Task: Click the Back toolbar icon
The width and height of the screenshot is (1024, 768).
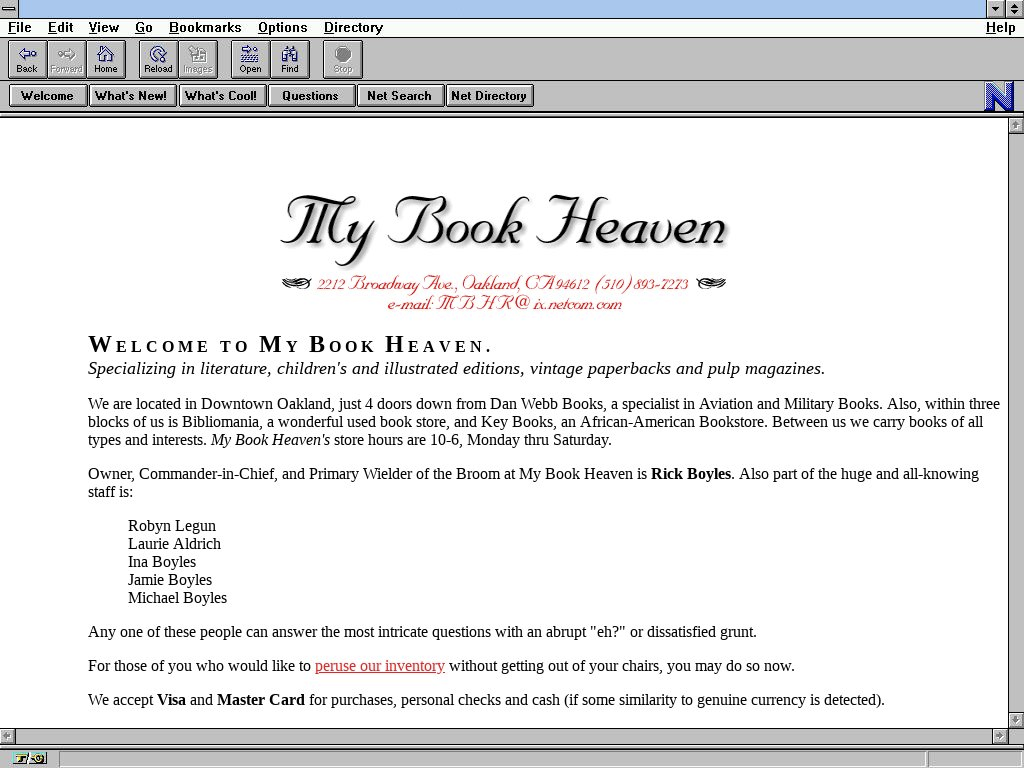Action: pyautogui.click(x=27, y=59)
